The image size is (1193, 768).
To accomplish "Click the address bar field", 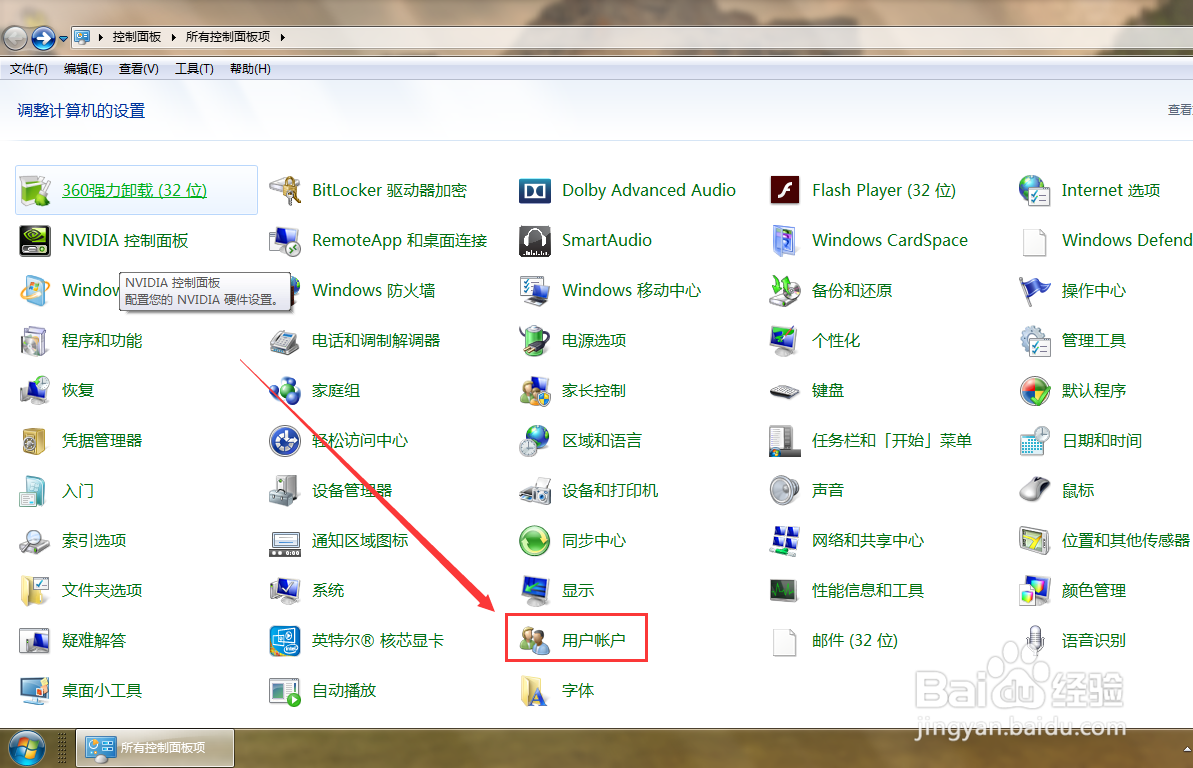I will 631,37.
